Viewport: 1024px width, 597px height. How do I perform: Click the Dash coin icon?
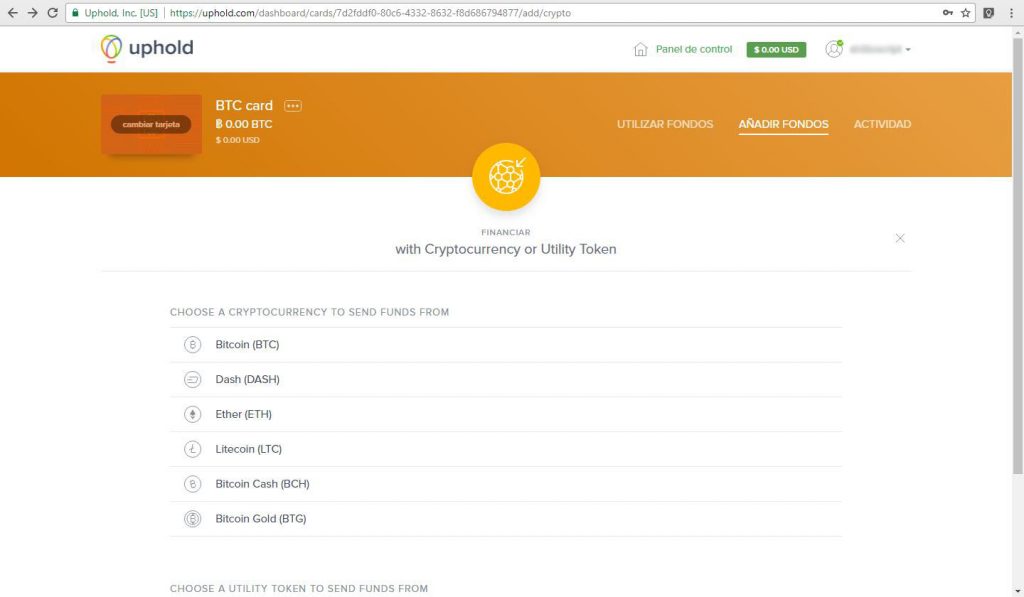(192, 379)
